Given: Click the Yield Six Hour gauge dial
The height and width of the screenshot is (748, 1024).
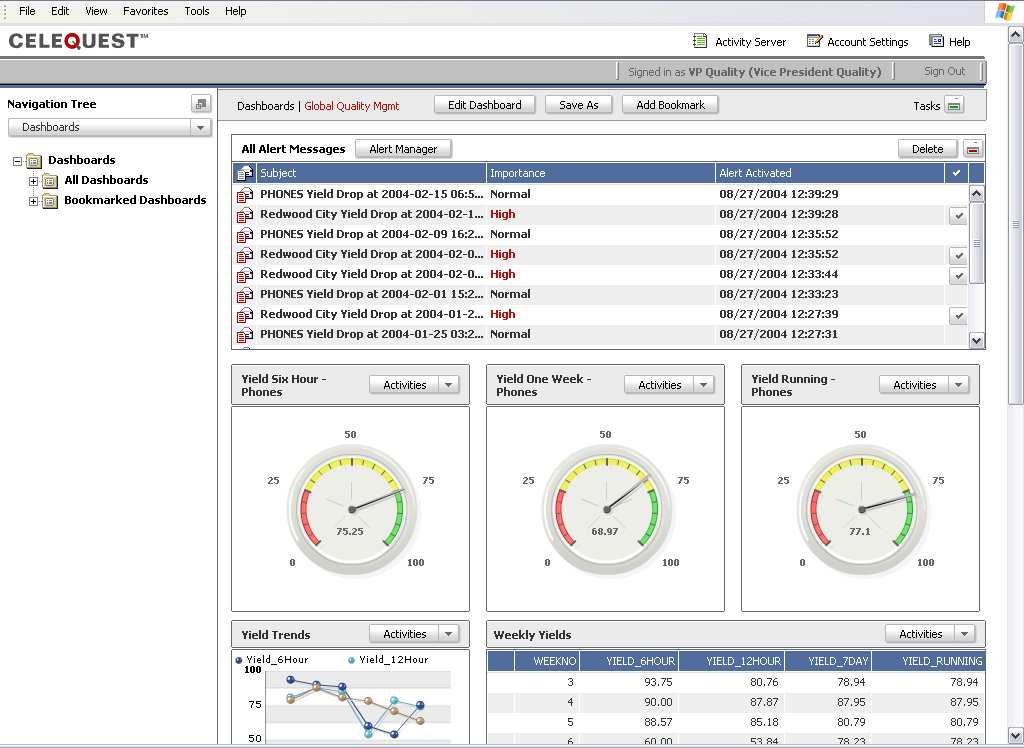Looking at the screenshot, I should pos(352,510).
